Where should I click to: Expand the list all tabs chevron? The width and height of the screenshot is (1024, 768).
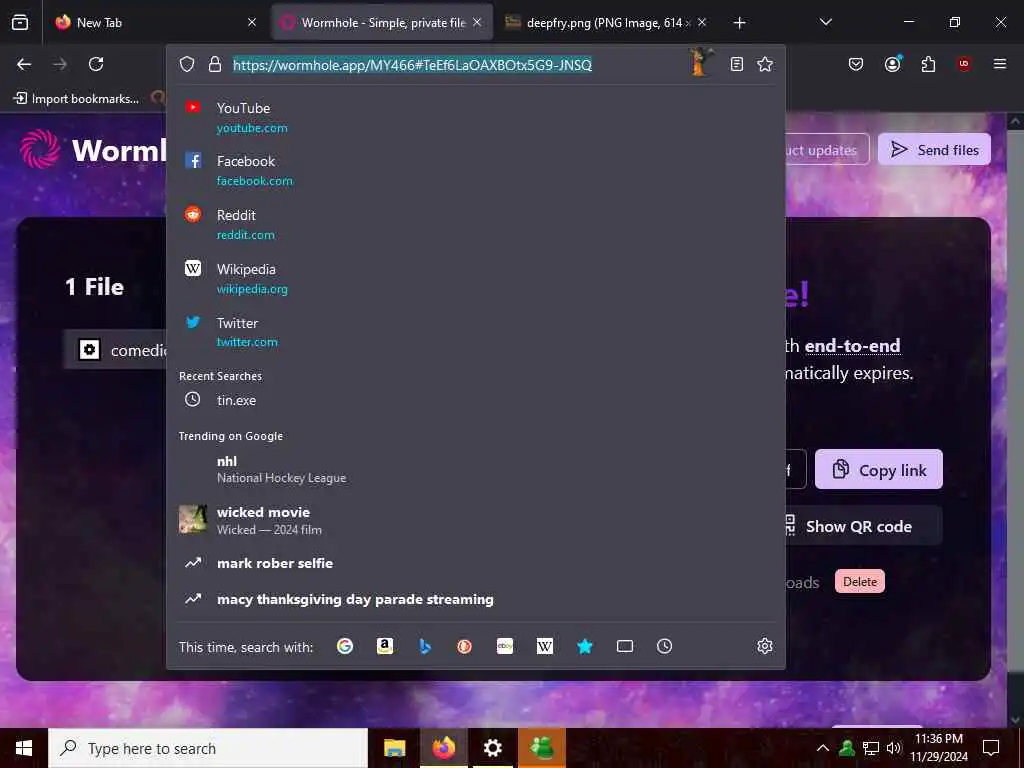[x=825, y=22]
